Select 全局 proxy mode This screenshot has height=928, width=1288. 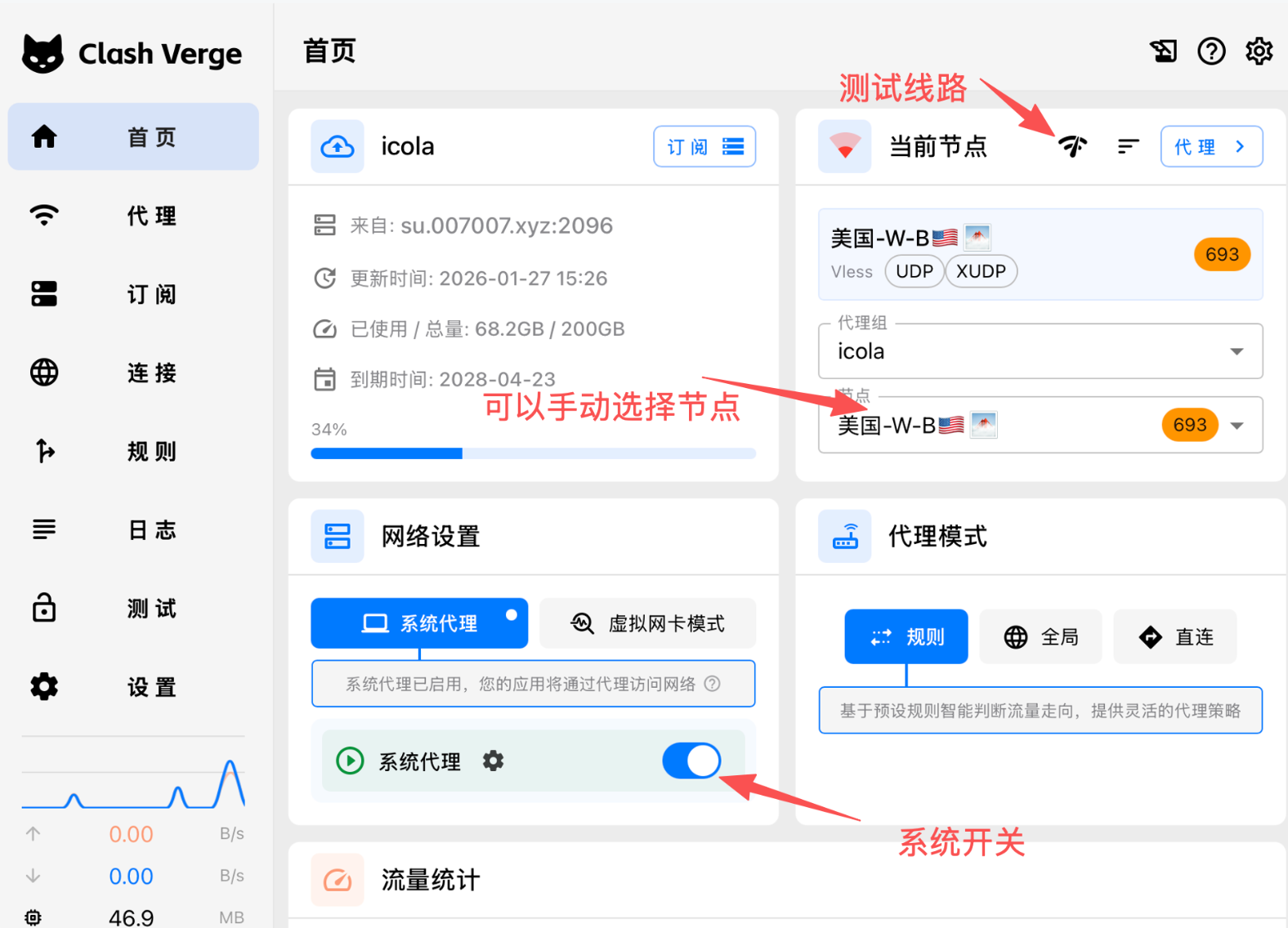[1040, 637]
